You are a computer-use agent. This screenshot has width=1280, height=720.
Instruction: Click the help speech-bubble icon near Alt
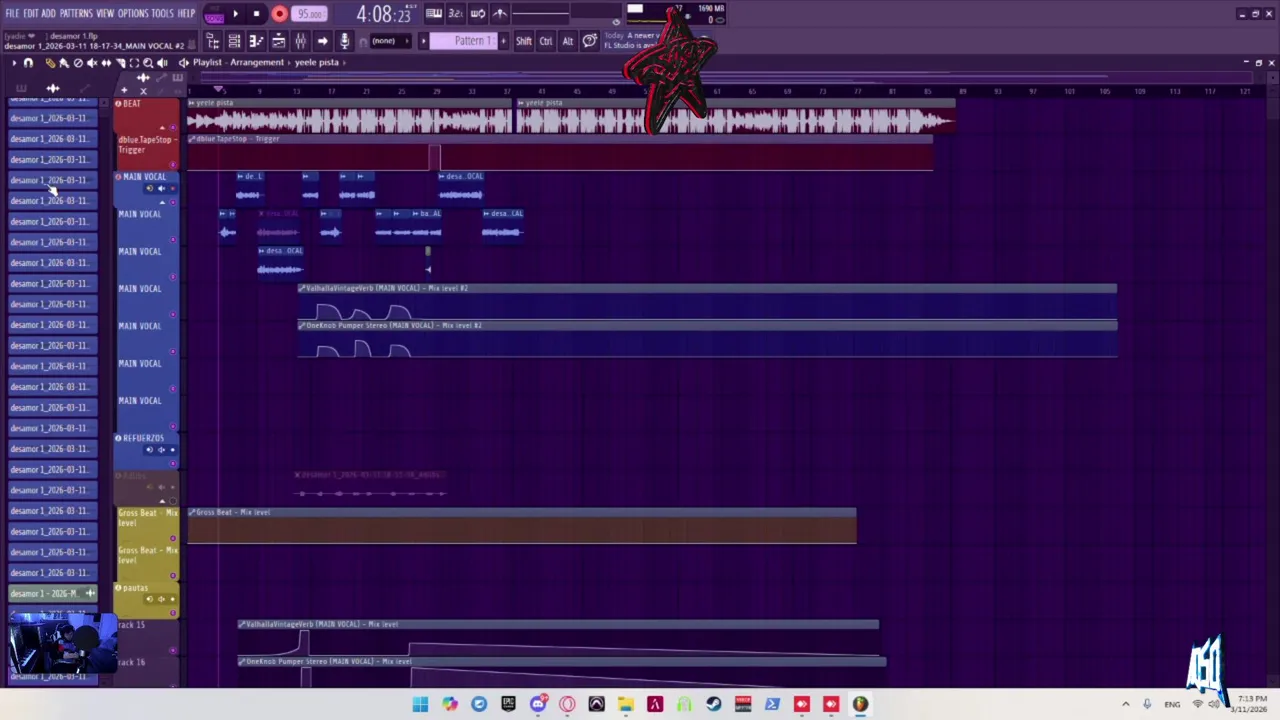590,41
